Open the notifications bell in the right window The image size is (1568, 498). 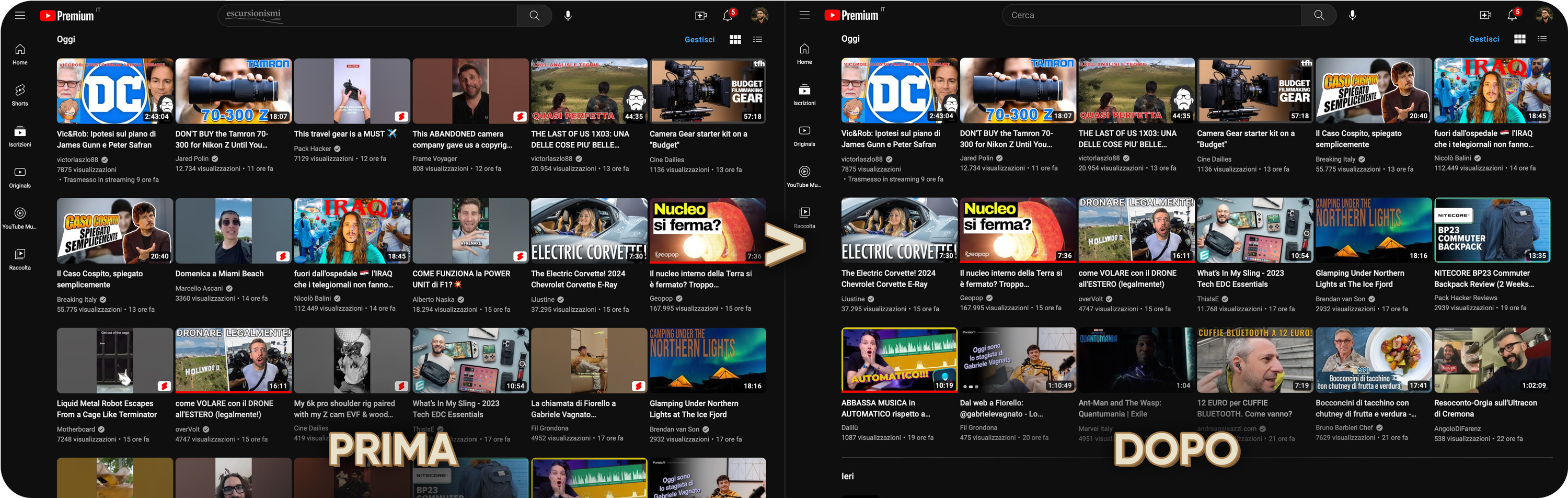pos(1513,15)
